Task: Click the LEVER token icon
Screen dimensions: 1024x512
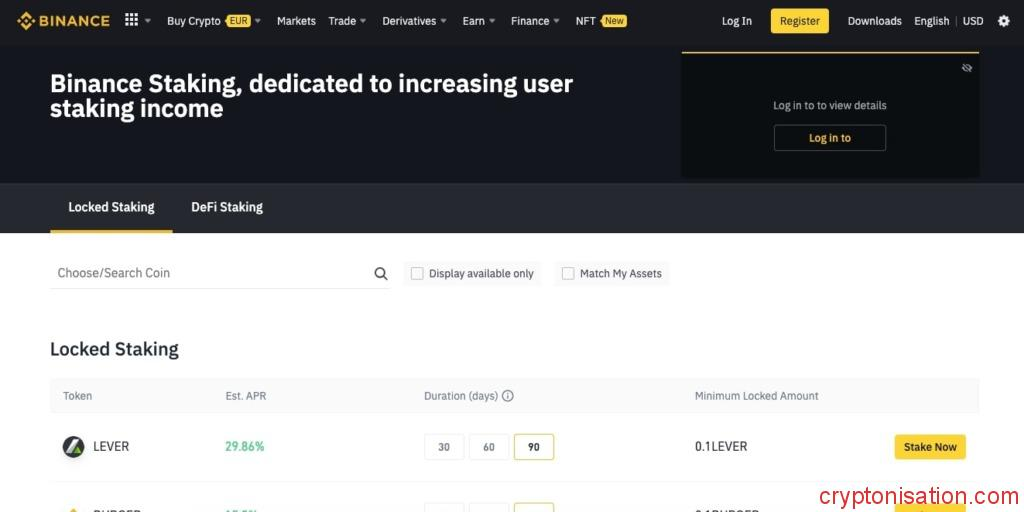Action: click(73, 447)
